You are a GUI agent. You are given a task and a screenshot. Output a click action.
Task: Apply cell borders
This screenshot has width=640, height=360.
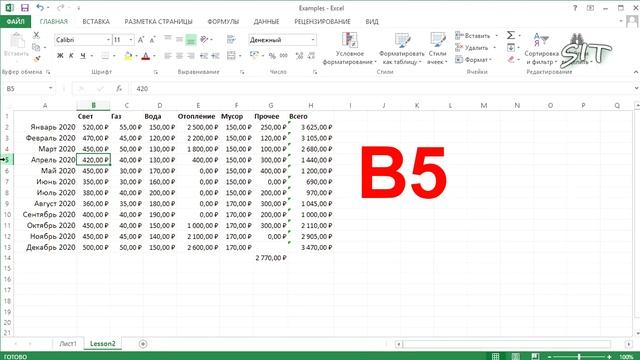105,56
